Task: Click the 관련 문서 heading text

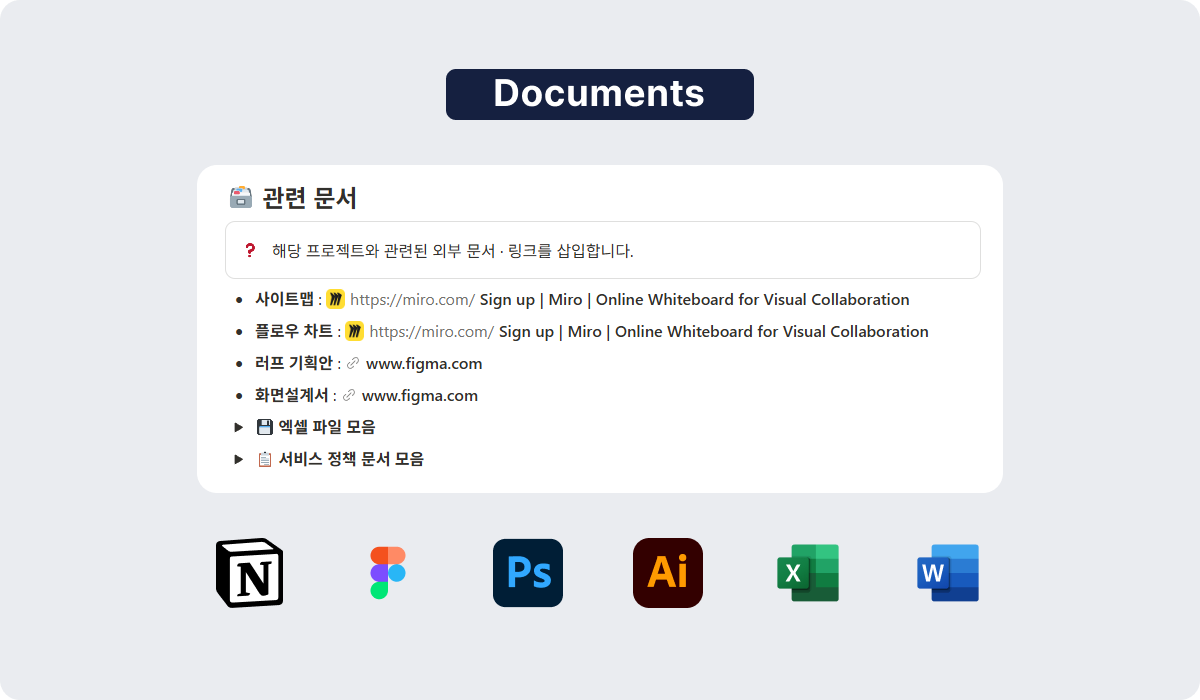Action: point(310,198)
